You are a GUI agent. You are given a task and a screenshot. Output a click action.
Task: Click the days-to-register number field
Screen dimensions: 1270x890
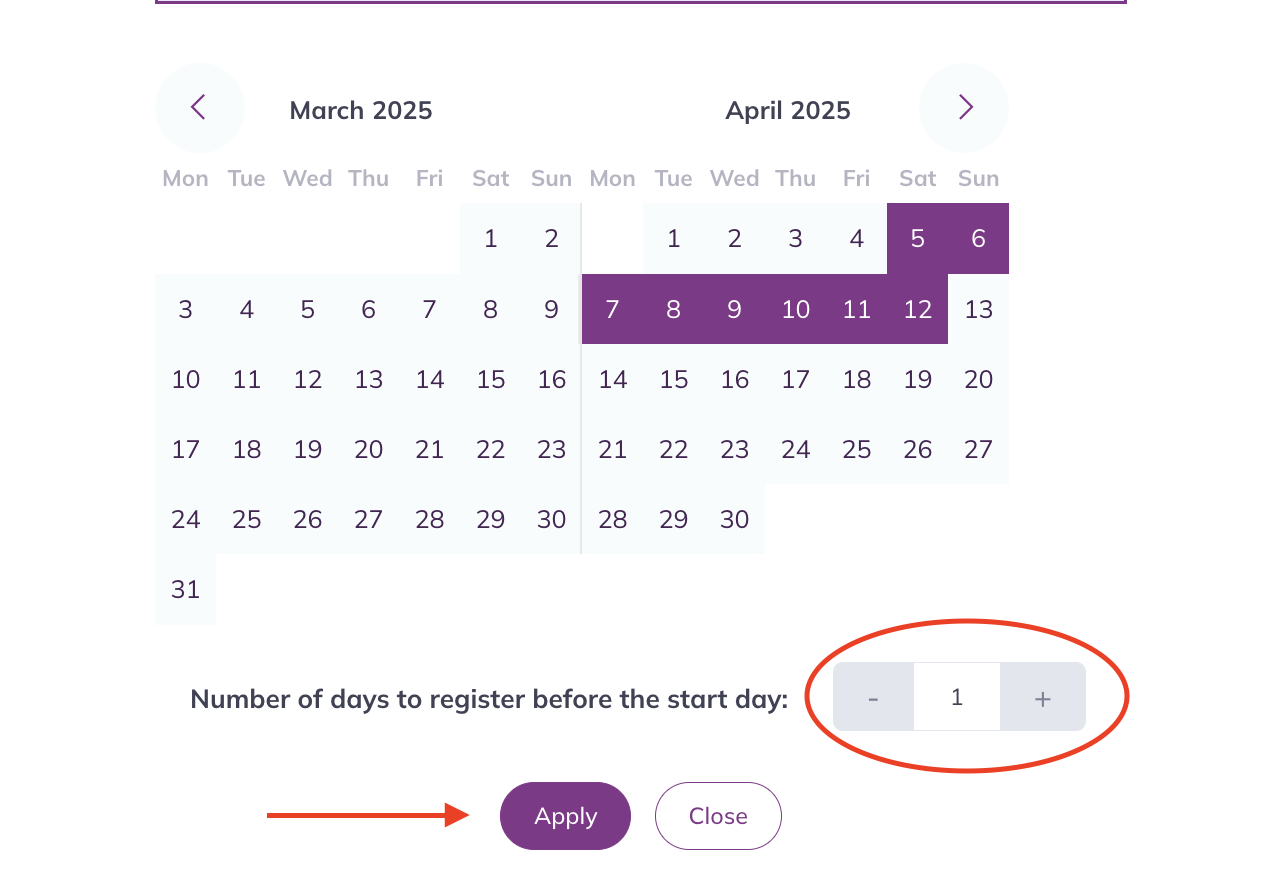[x=957, y=697]
